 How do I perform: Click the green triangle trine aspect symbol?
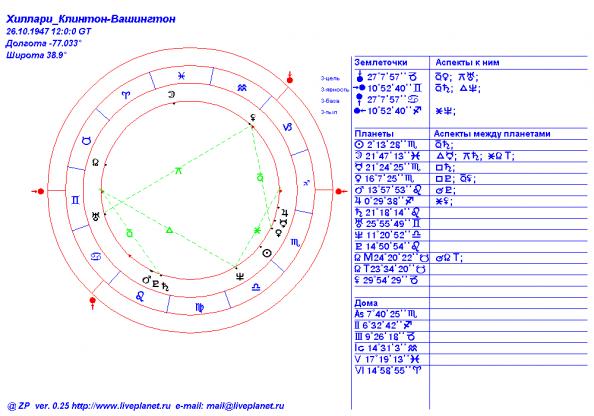pyautogui.click(x=169, y=230)
